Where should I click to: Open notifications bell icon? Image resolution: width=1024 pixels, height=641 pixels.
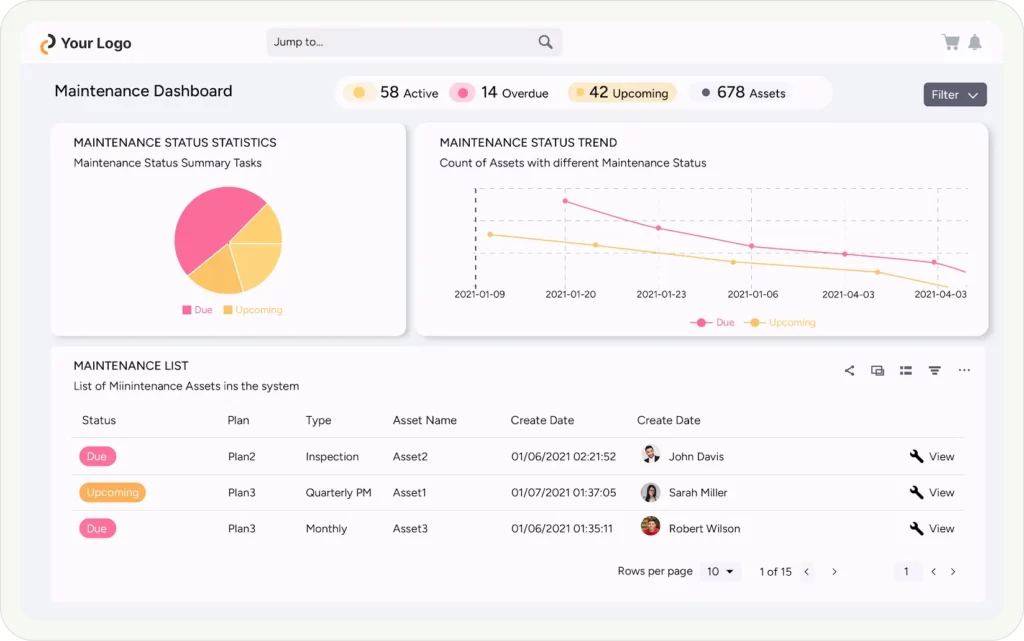coord(974,42)
